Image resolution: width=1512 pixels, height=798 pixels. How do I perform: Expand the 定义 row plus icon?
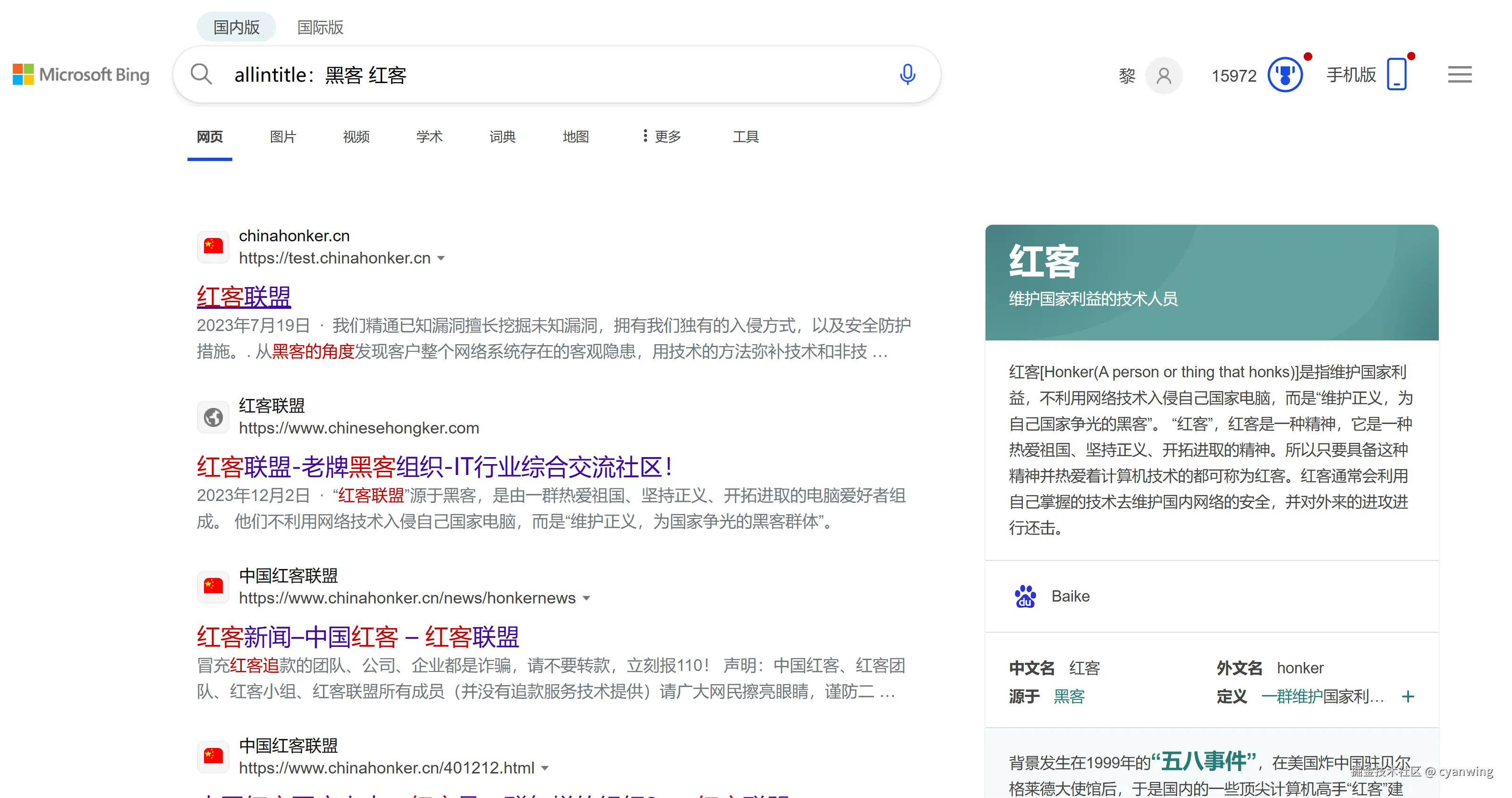point(1408,696)
